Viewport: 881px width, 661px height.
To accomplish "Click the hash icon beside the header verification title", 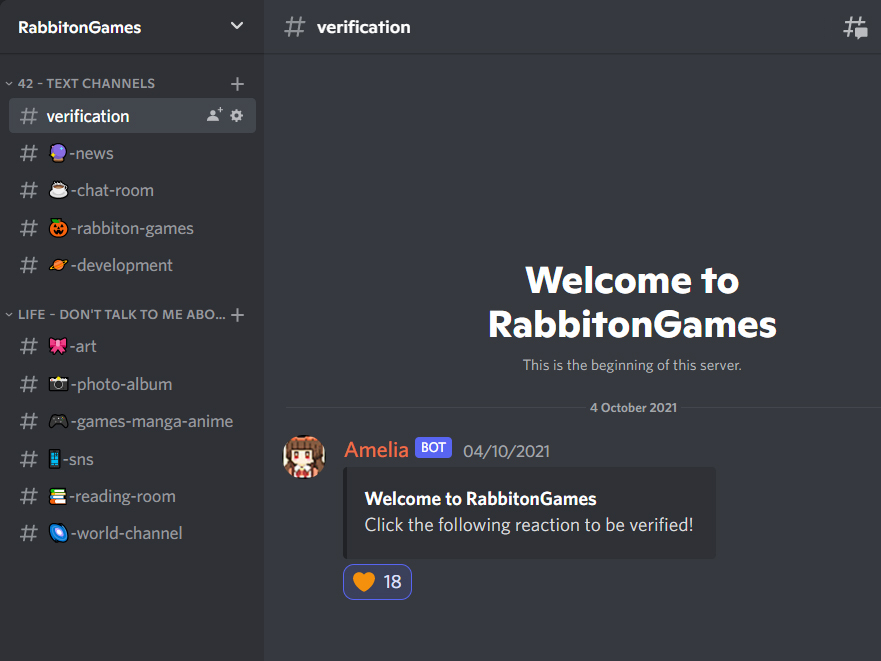I will click(x=294, y=27).
